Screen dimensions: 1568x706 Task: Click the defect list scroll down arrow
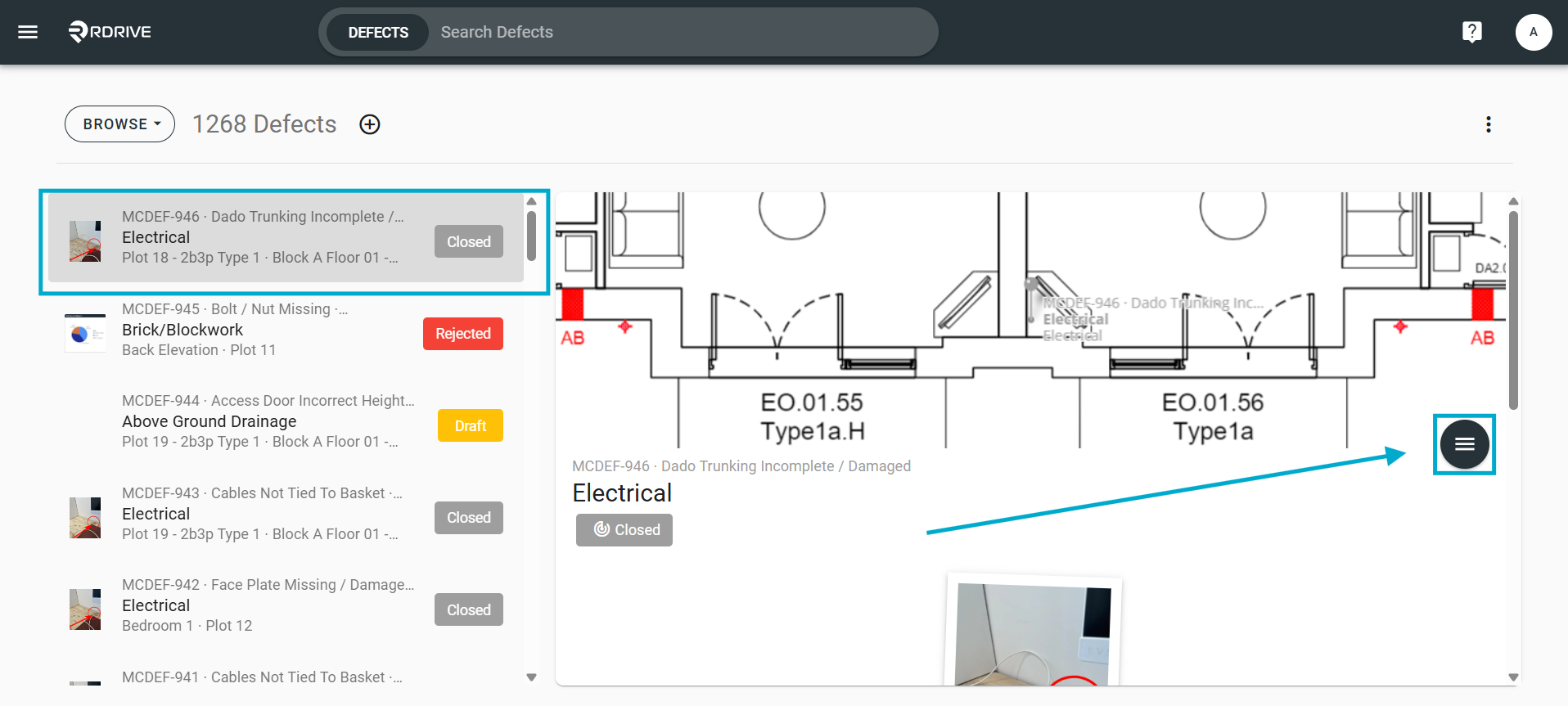531,677
